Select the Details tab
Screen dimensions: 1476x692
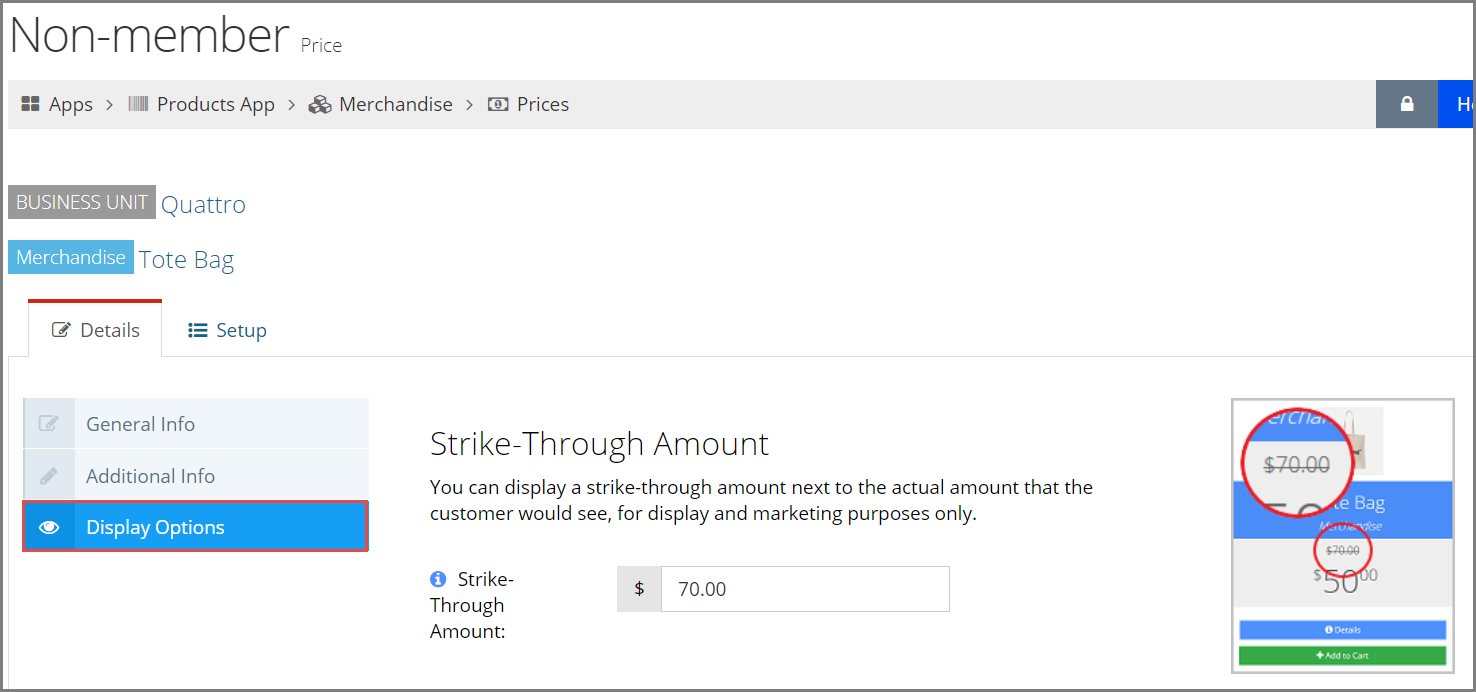(x=95, y=330)
